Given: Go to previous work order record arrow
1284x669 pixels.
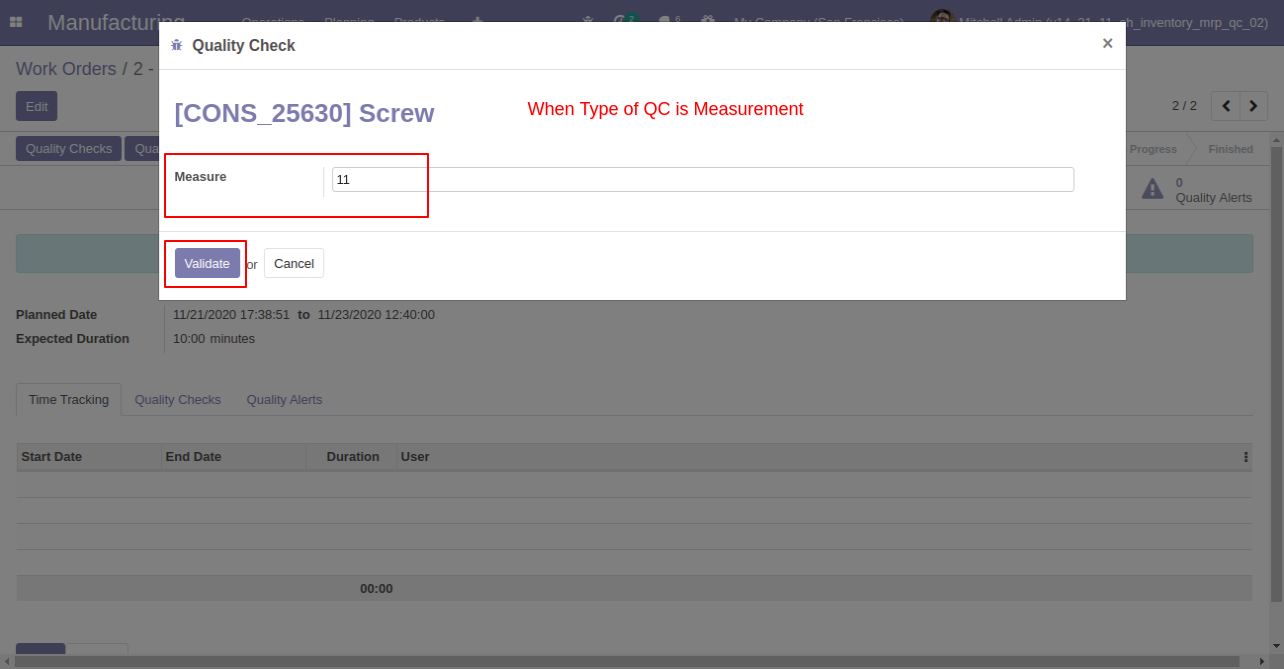Looking at the screenshot, I should [x=1225, y=105].
